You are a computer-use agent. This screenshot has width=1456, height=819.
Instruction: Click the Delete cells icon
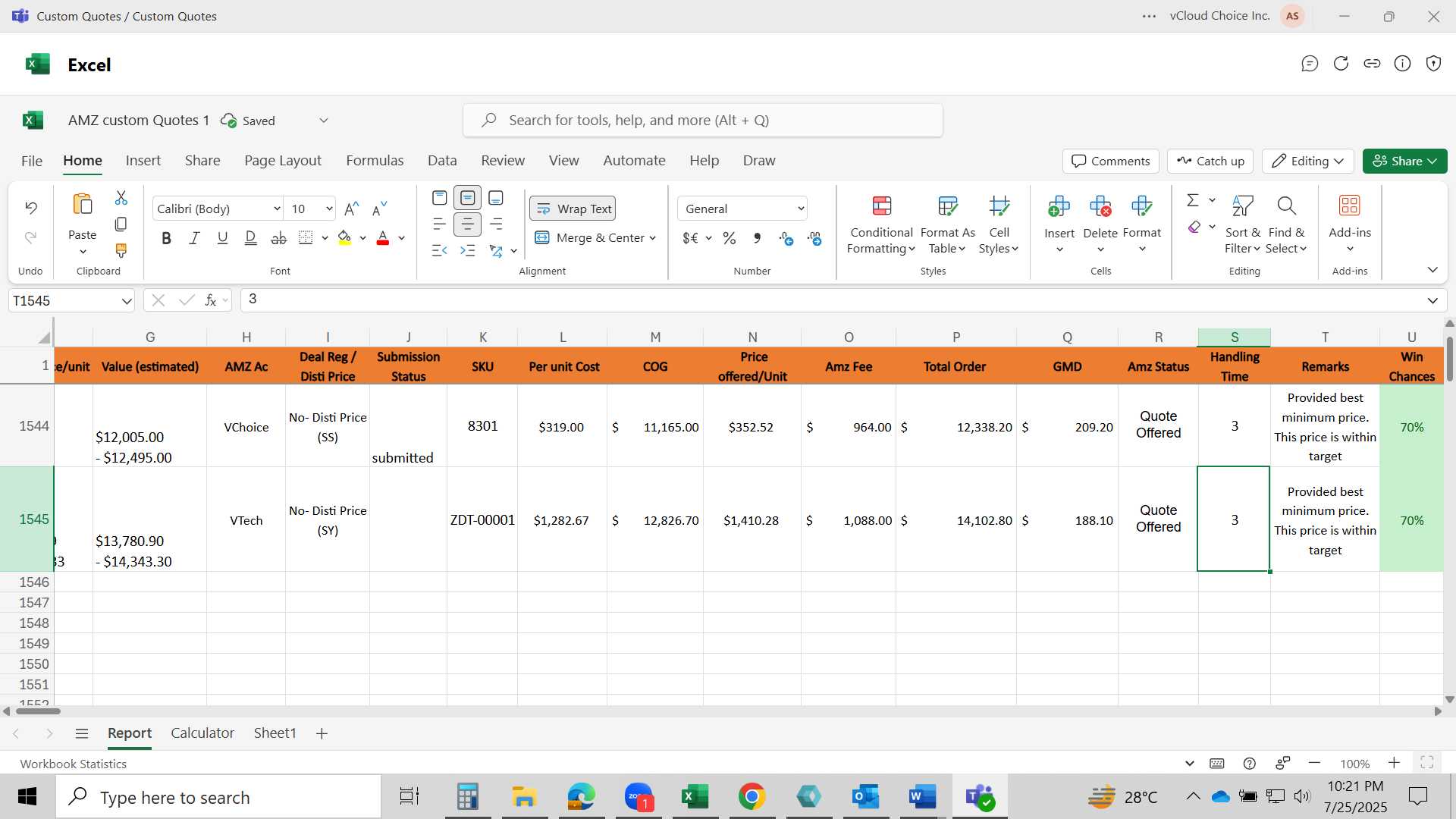[x=1100, y=206]
